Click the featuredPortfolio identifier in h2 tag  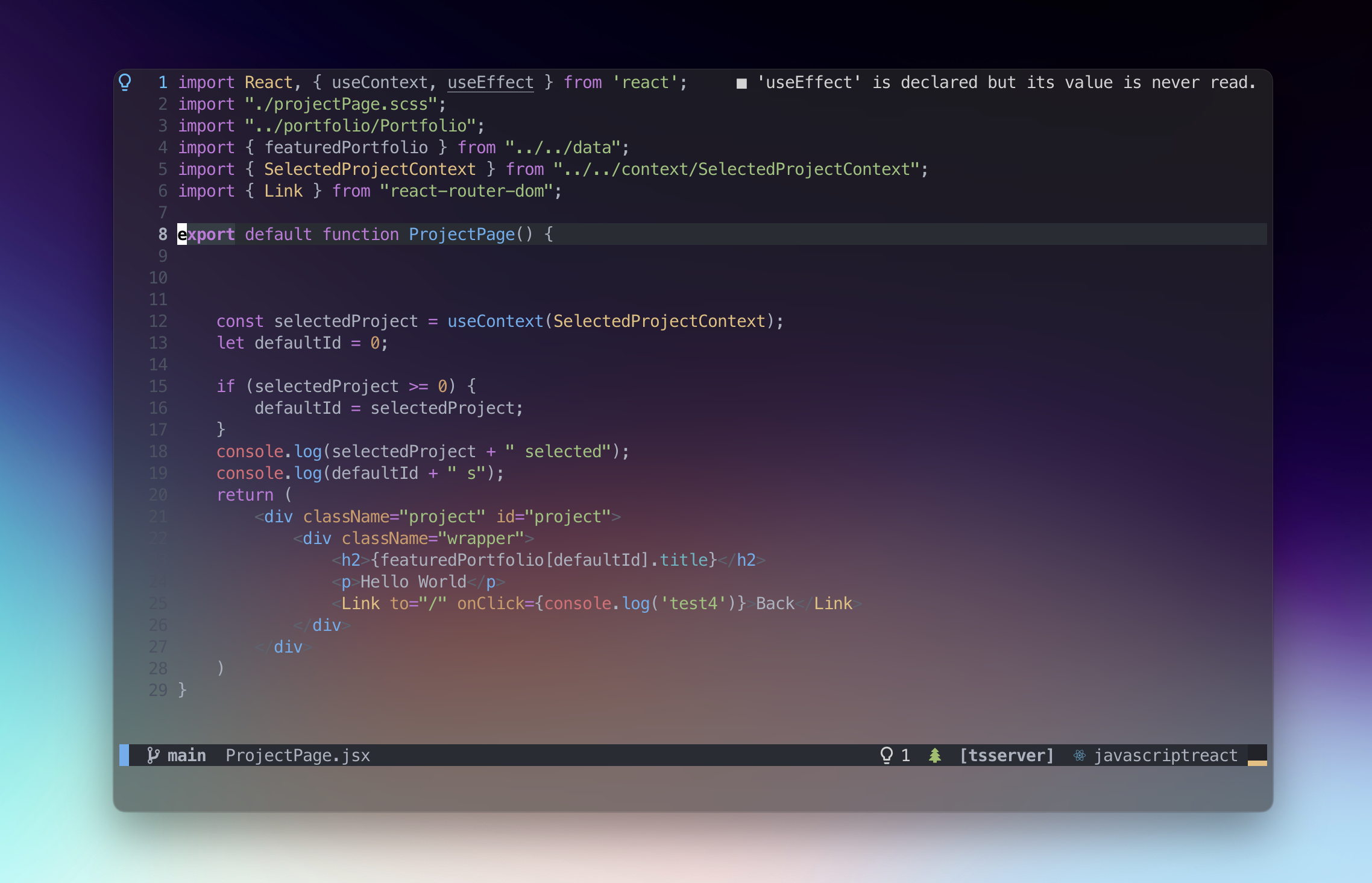click(x=462, y=560)
